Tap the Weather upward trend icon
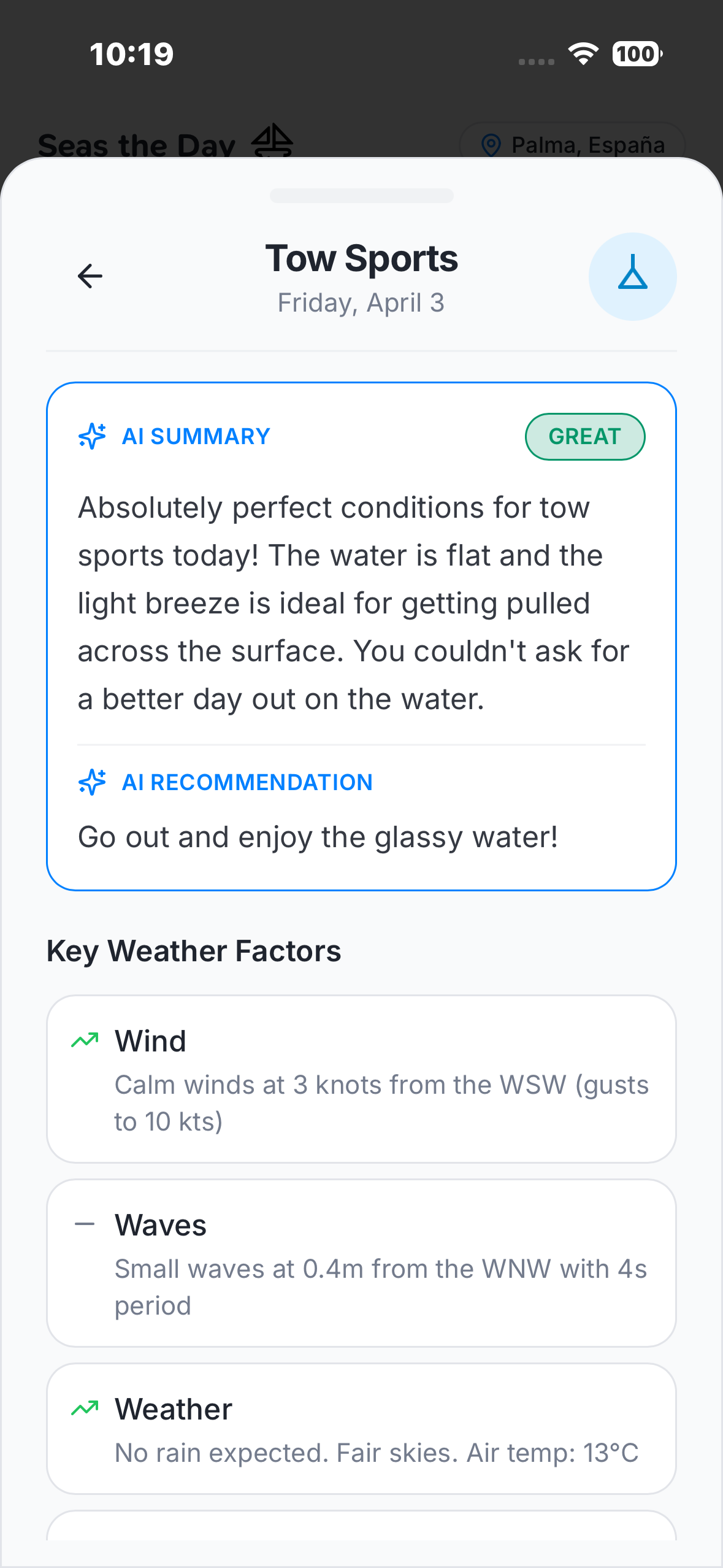Viewport: 723px width, 1568px height. [85, 1408]
